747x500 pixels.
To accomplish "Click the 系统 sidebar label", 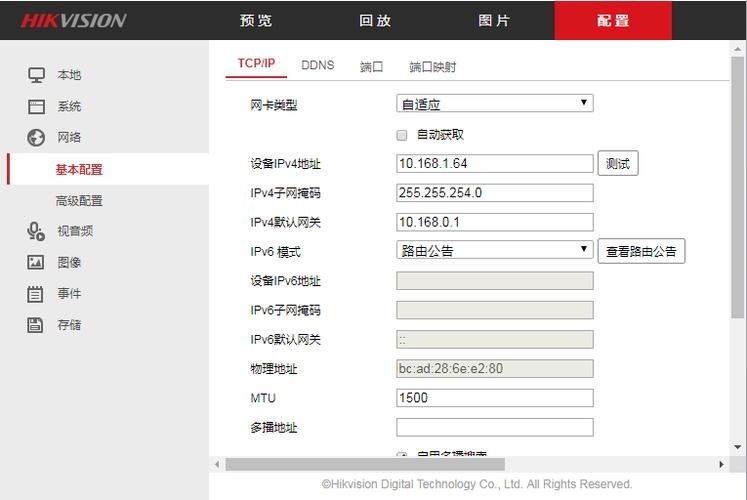I will pyautogui.click(x=69, y=106).
